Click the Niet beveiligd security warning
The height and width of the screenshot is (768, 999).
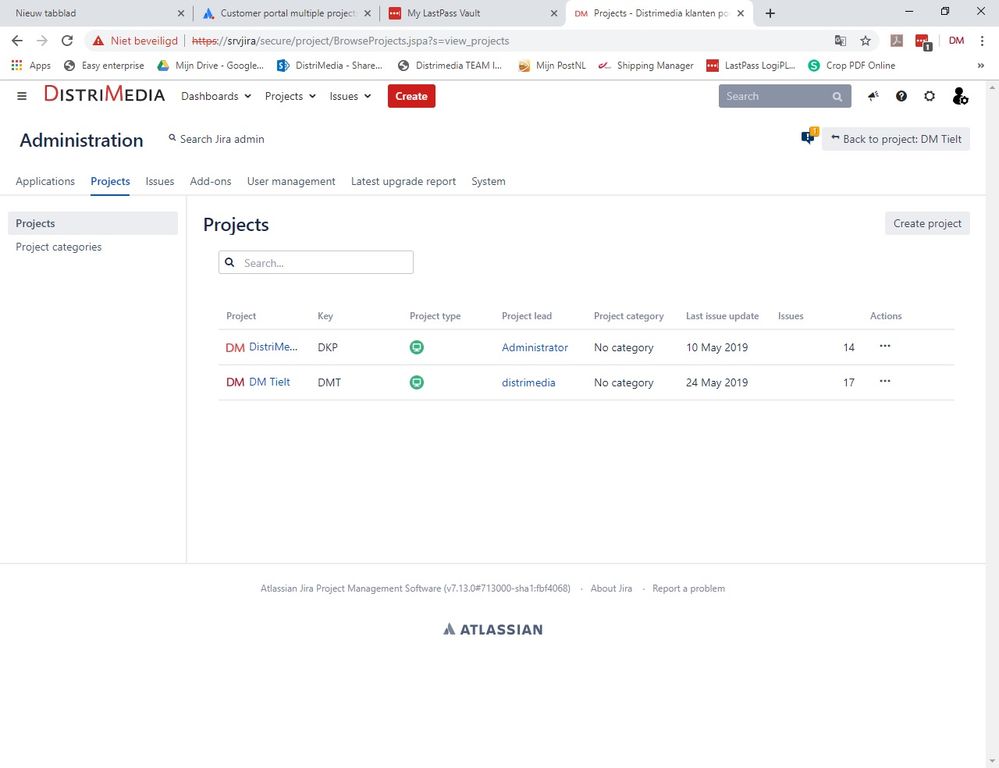click(135, 41)
